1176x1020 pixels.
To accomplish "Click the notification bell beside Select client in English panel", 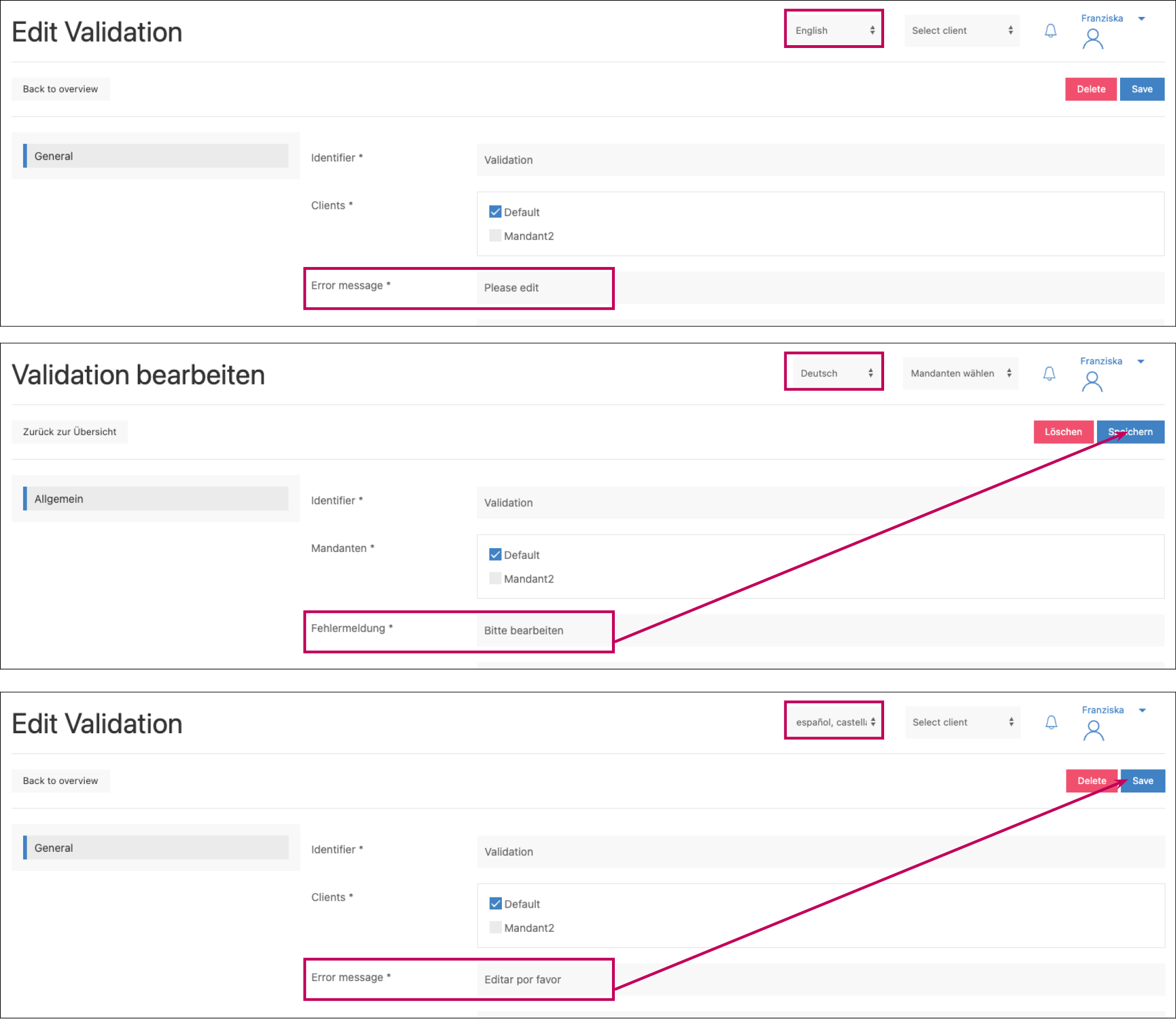I will pyautogui.click(x=1050, y=30).
